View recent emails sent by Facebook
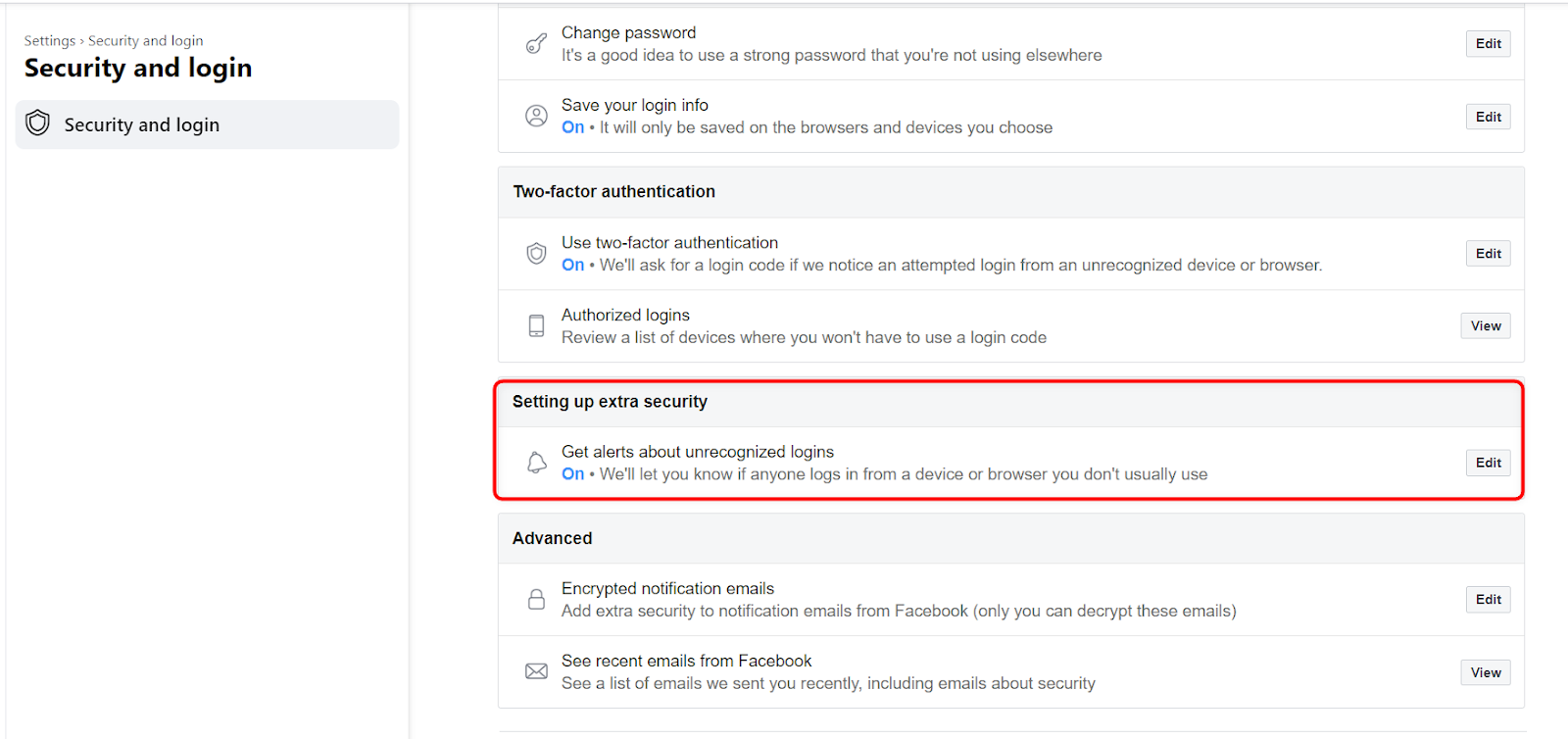This screenshot has height=739, width=1568. coord(1484,671)
